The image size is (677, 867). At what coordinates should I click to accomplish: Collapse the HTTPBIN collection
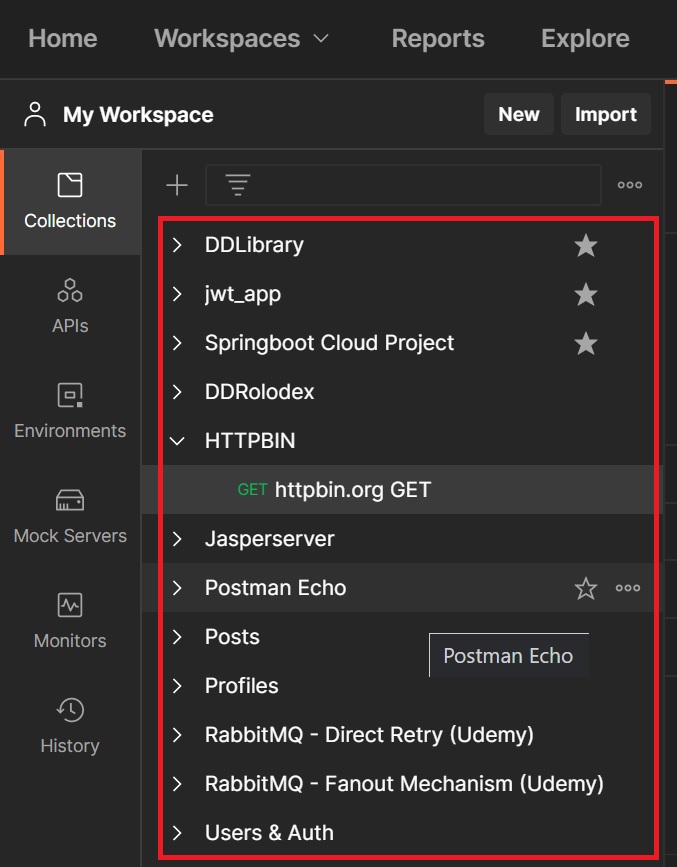tap(178, 441)
